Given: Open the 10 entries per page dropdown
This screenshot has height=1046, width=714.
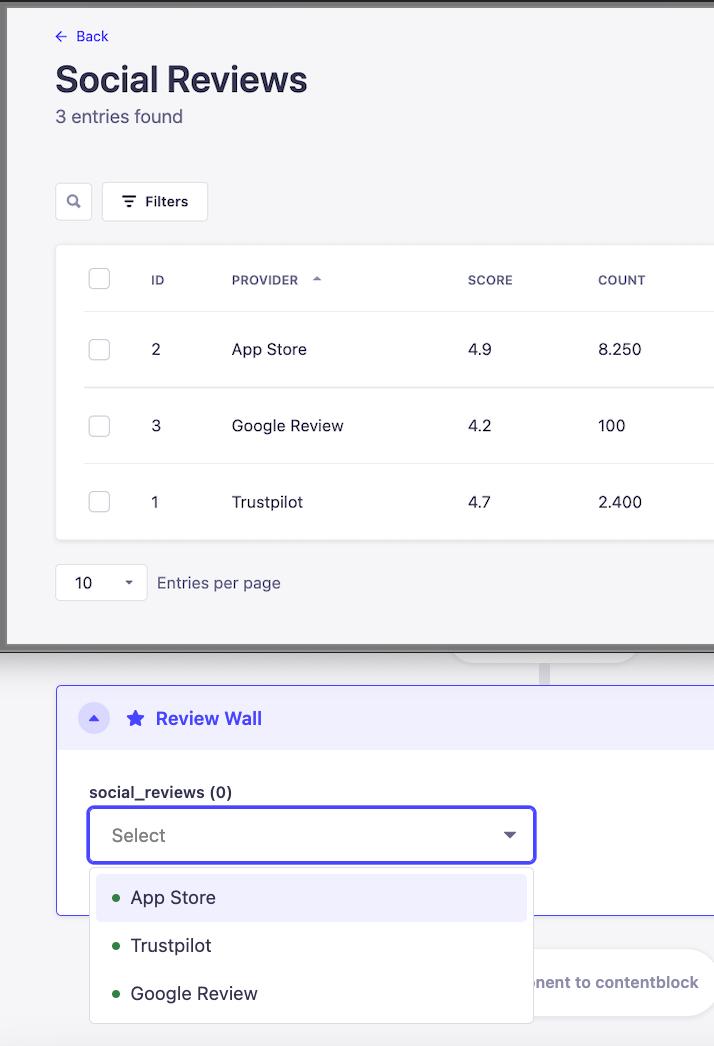Looking at the screenshot, I should 101,582.
